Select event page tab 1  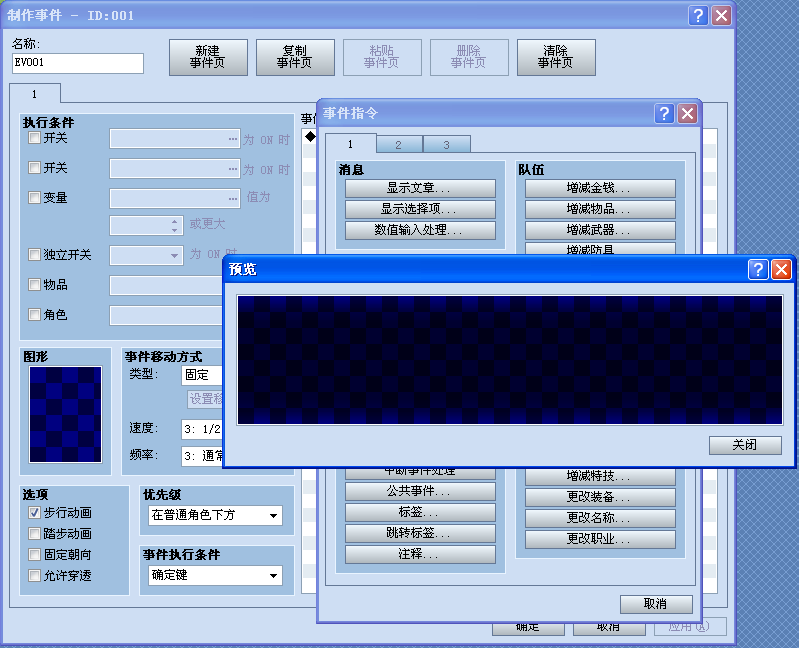pyautogui.click(x=35, y=94)
